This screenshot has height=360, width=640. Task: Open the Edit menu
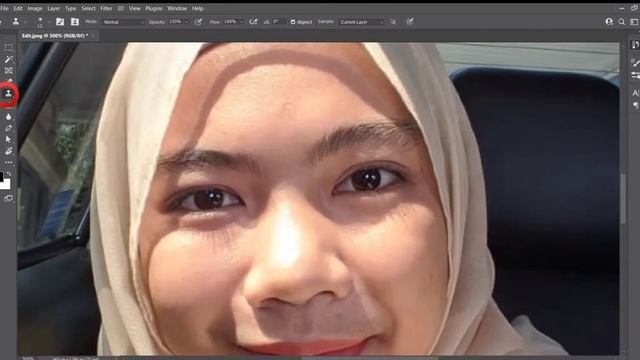click(18, 8)
